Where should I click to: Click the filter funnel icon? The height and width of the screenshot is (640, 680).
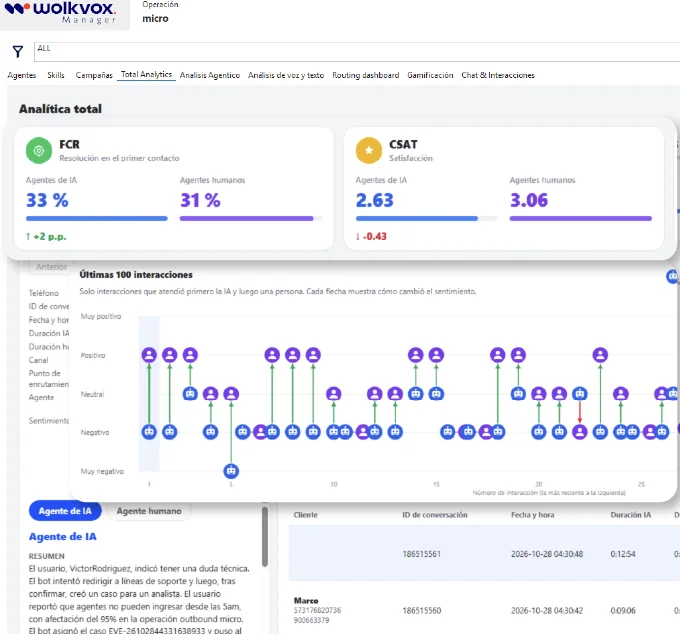coord(18,52)
